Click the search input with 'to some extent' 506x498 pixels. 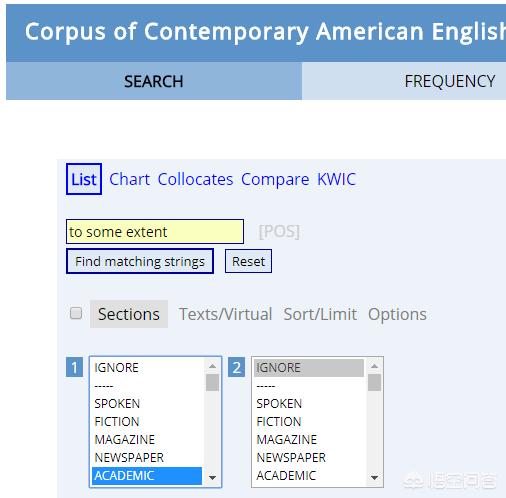(x=155, y=231)
